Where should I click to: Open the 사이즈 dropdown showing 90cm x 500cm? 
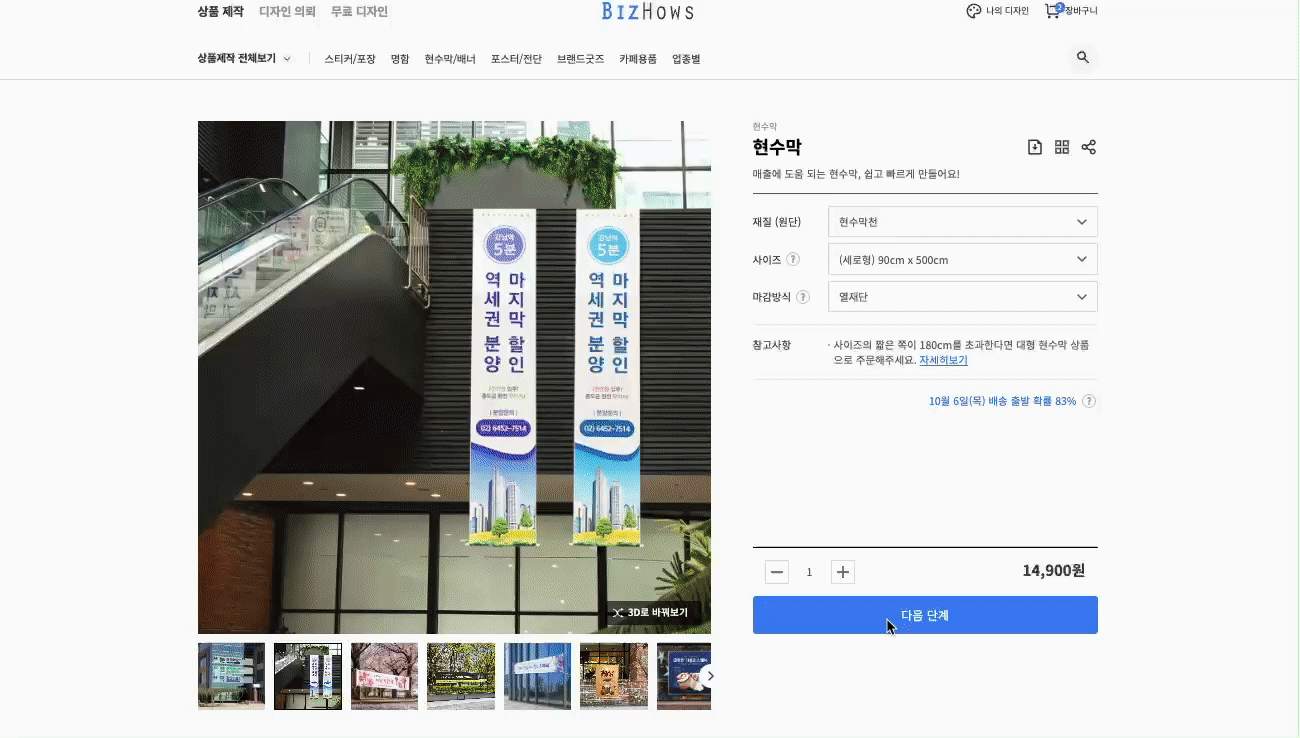962,258
